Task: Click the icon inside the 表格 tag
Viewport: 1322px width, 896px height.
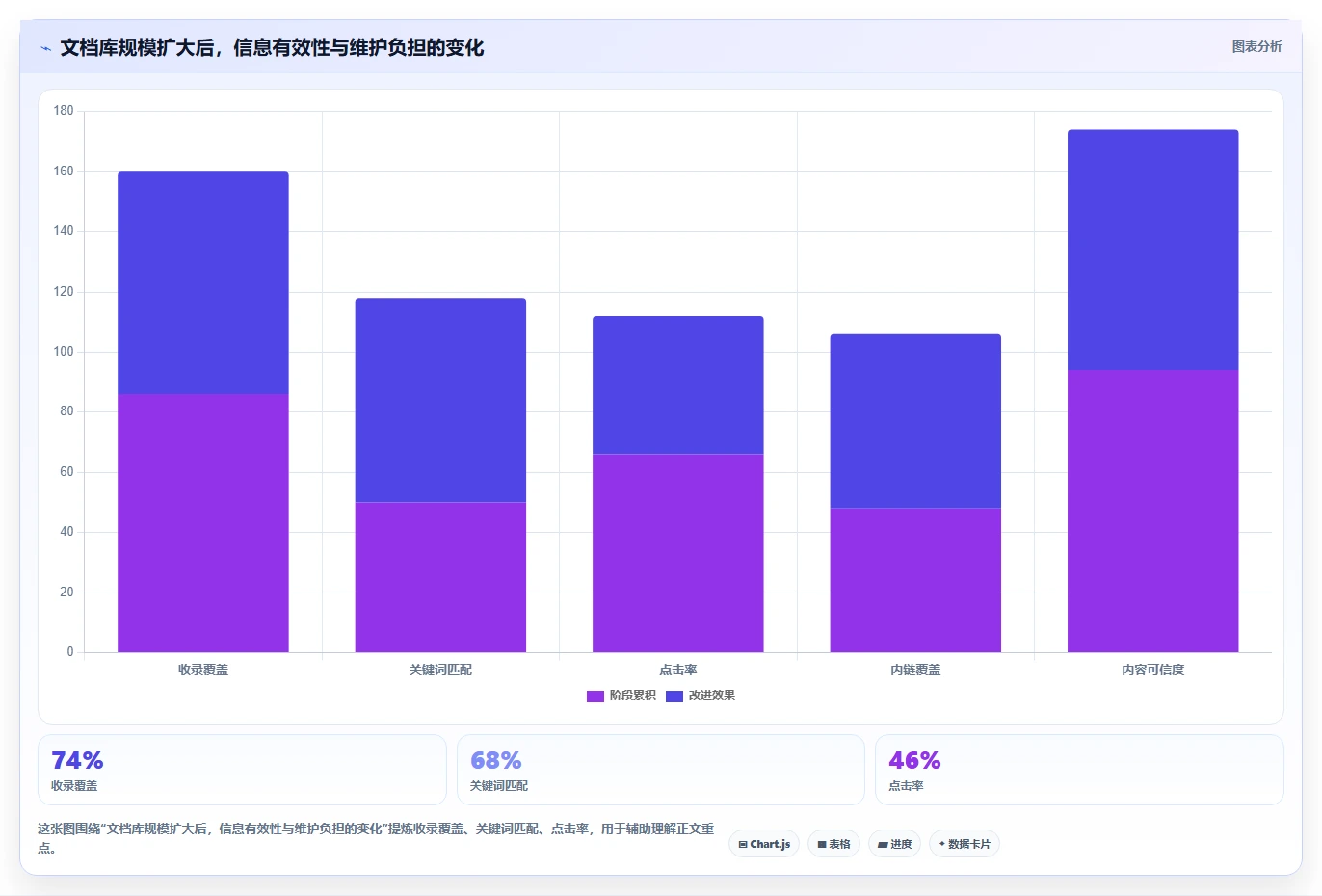Action: click(822, 845)
